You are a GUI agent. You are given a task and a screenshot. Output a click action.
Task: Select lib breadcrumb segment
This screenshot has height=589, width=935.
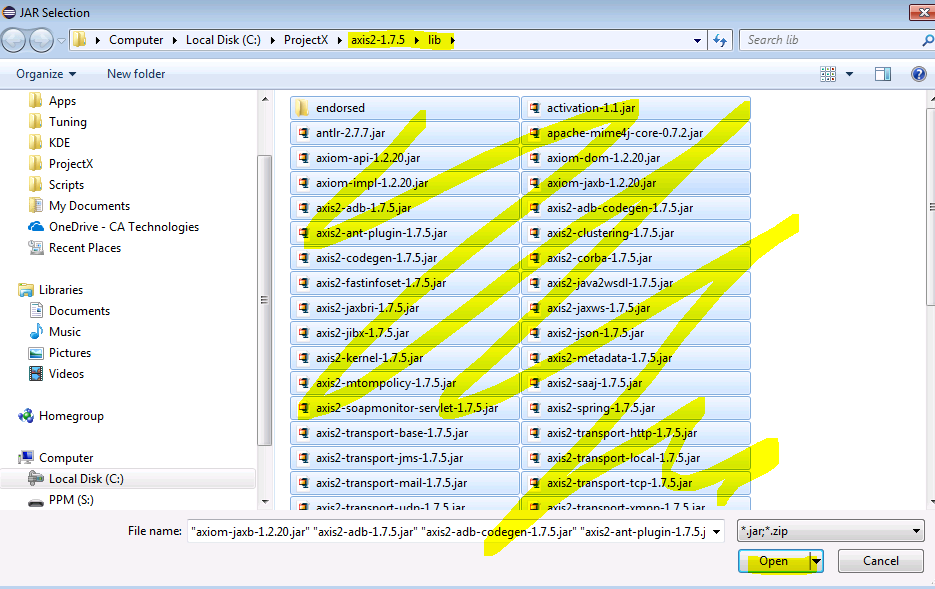click(x=434, y=40)
